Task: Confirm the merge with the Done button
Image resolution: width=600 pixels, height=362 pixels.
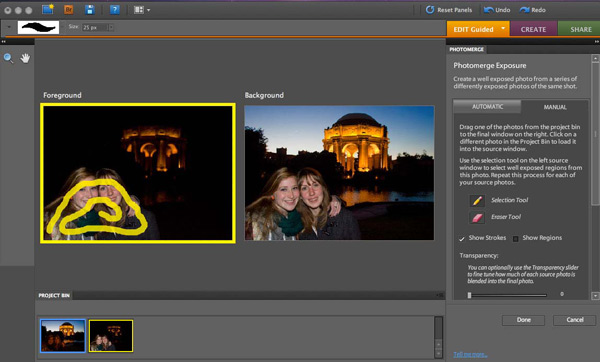Action: click(523, 320)
